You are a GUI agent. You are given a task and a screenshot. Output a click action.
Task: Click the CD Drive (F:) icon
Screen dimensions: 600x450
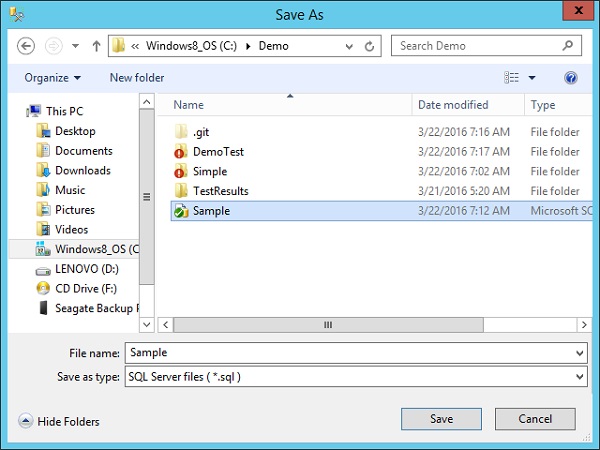coord(43,288)
